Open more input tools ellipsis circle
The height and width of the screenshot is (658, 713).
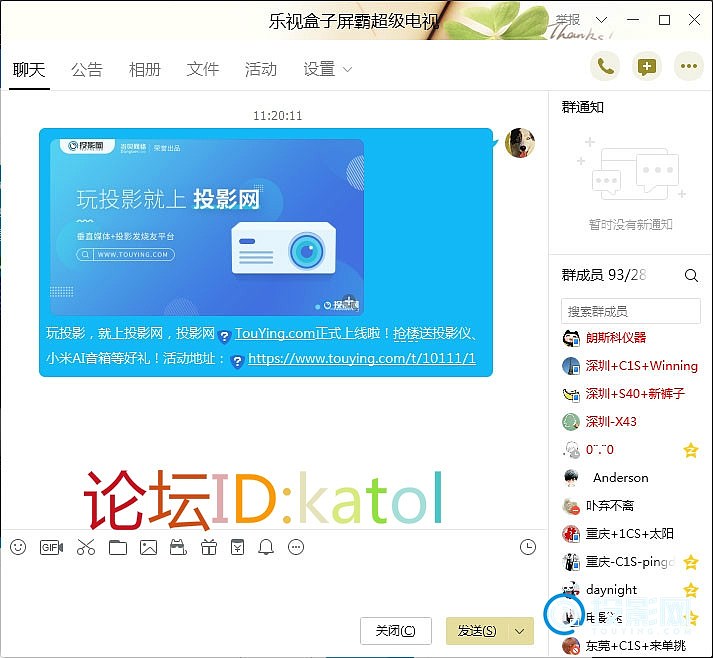click(296, 547)
